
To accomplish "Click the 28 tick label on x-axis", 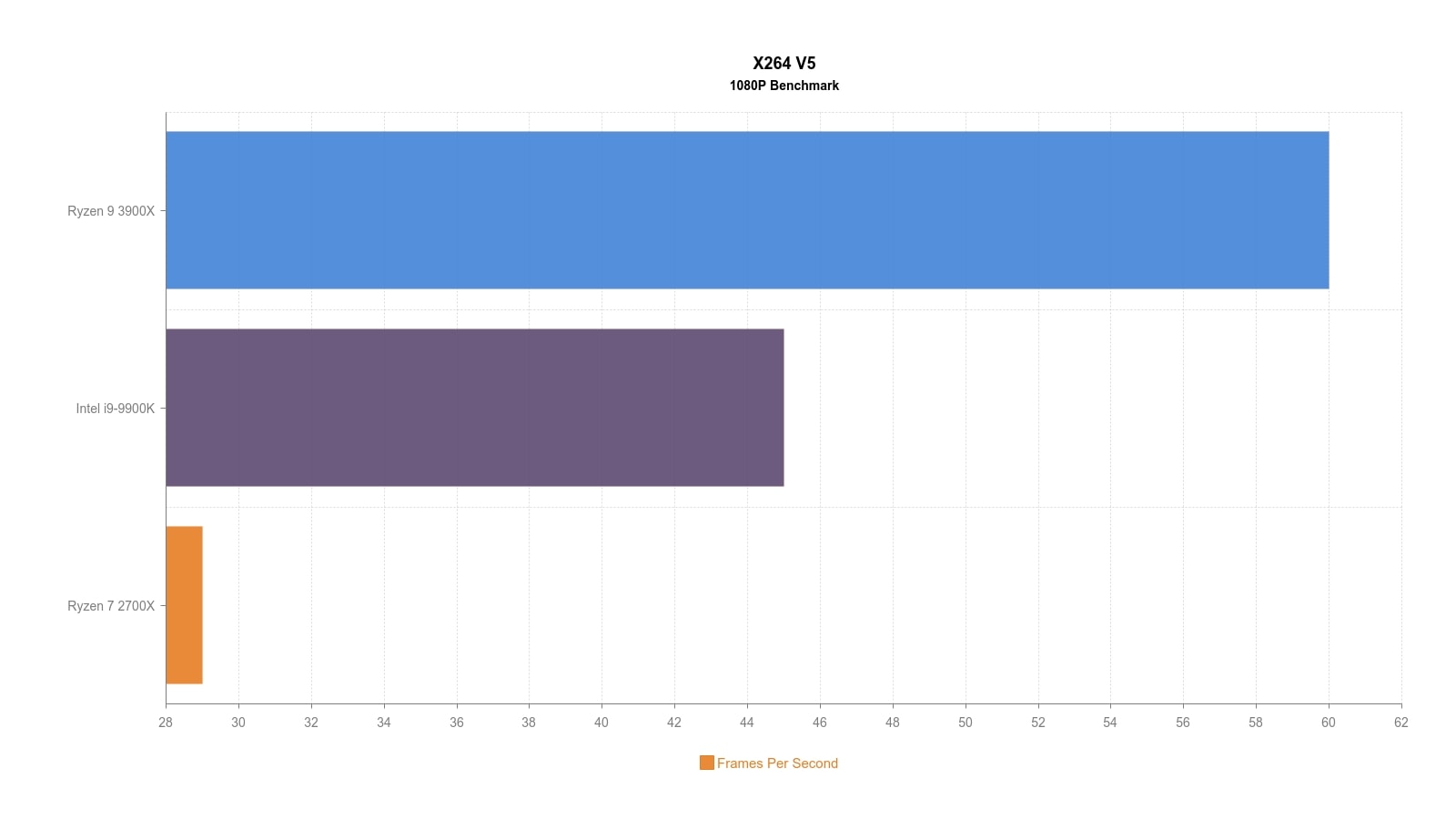I will coord(166,723).
